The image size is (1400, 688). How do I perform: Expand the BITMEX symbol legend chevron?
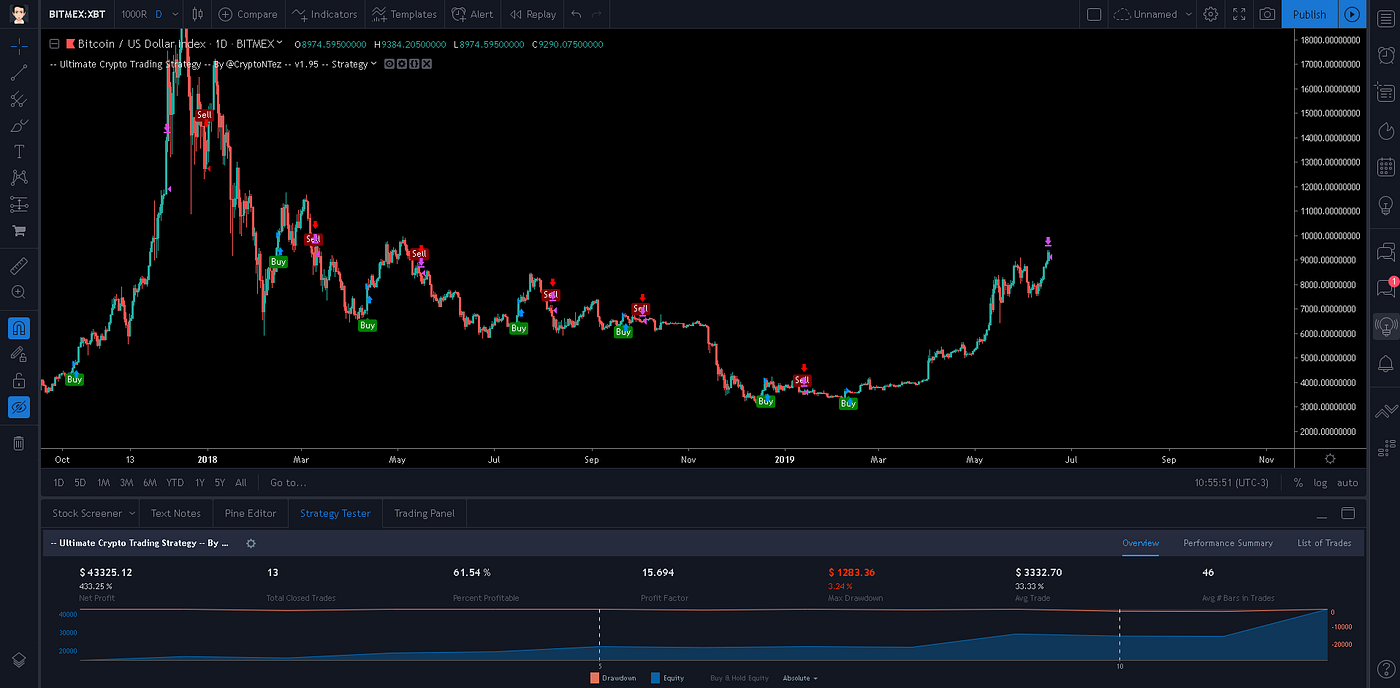tap(279, 43)
